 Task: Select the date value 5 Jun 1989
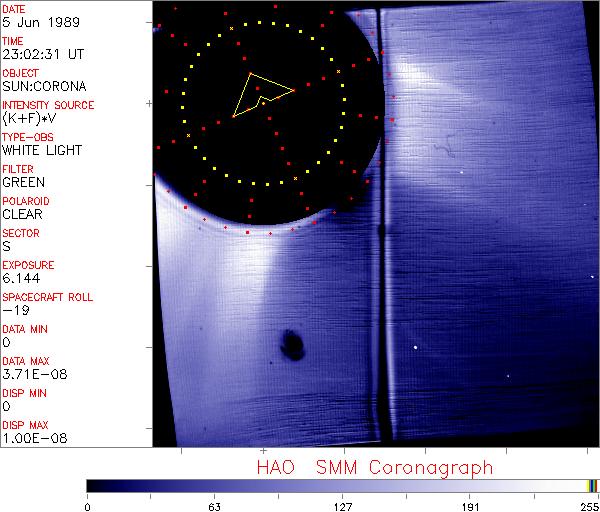(x=41, y=22)
